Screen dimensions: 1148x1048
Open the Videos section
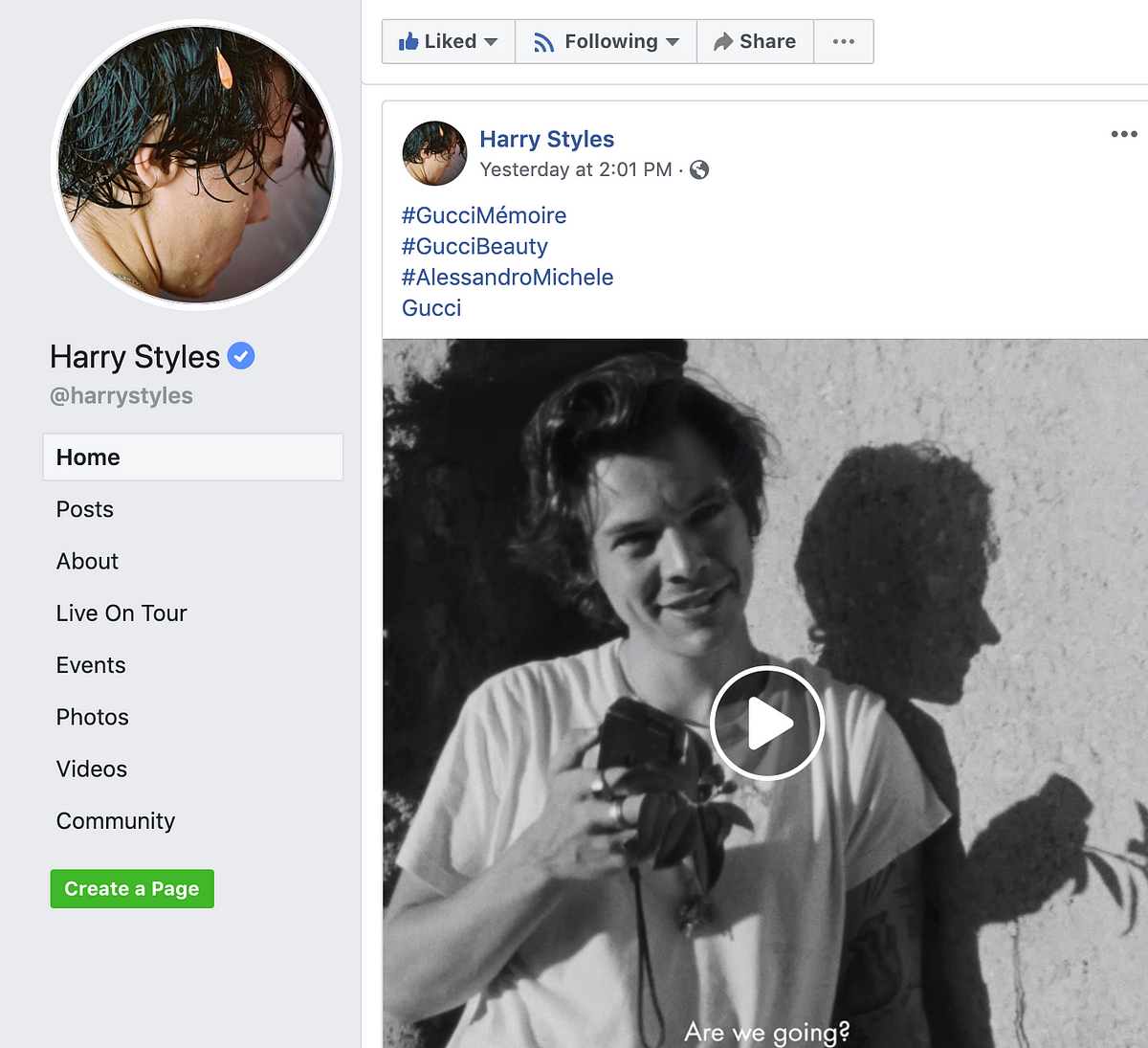click(x=92, y=769)
